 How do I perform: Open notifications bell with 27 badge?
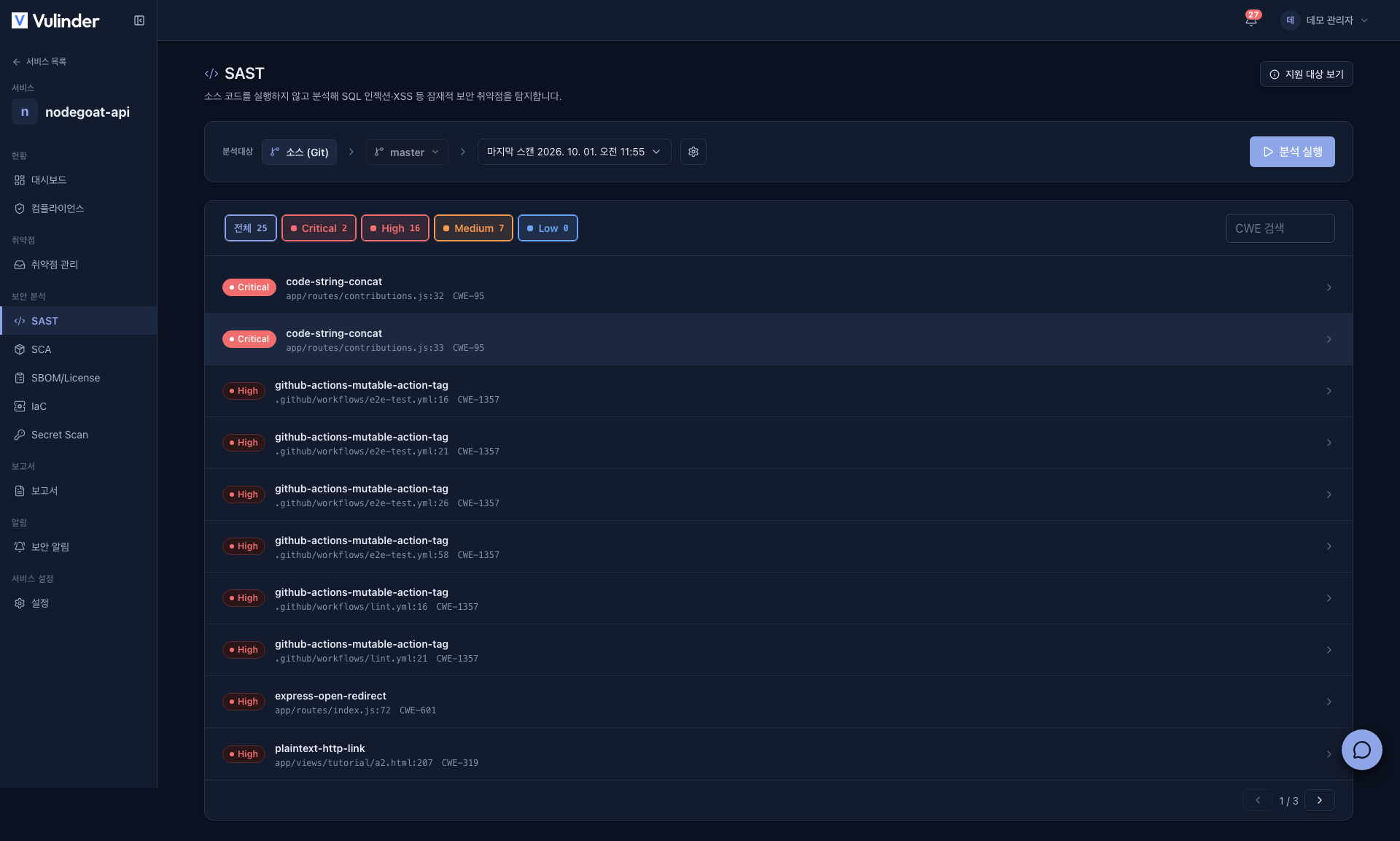tap(1251, 20)
